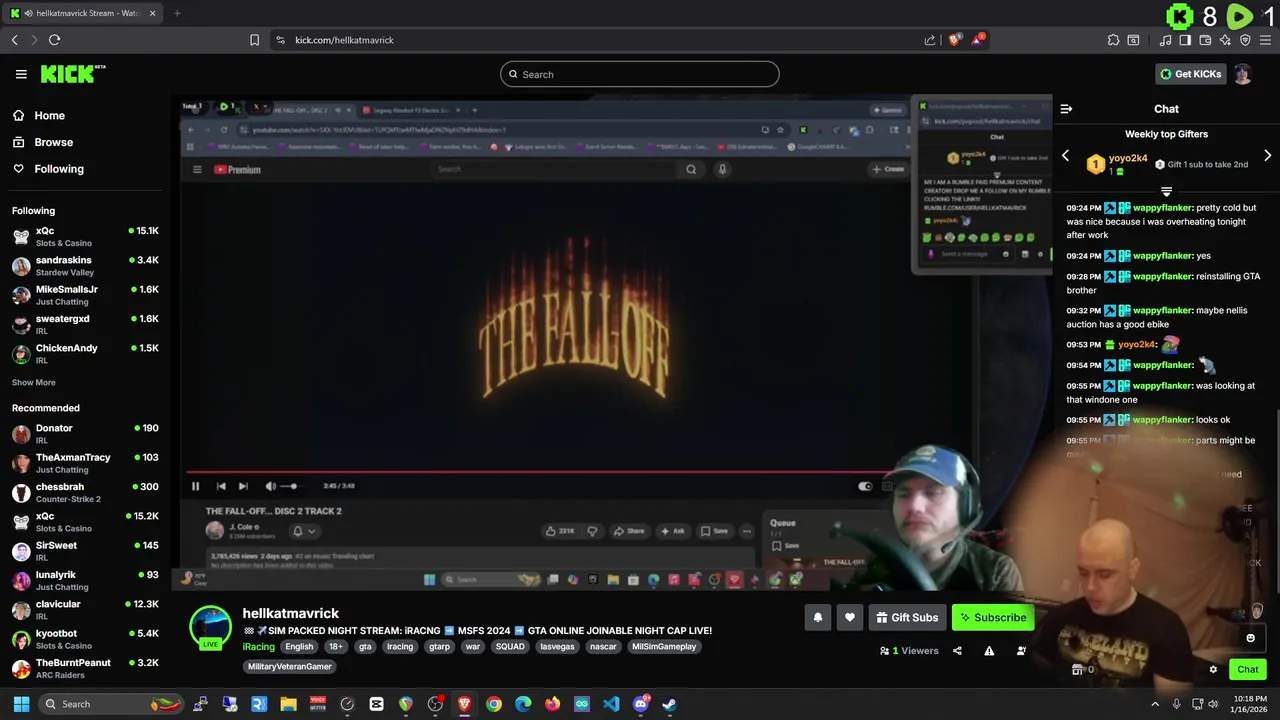This screenshot has height=720, width=1280.
Task: Open sweatergxd channel in sidebar
Action: pyautogui.click(x=85, y=324)
